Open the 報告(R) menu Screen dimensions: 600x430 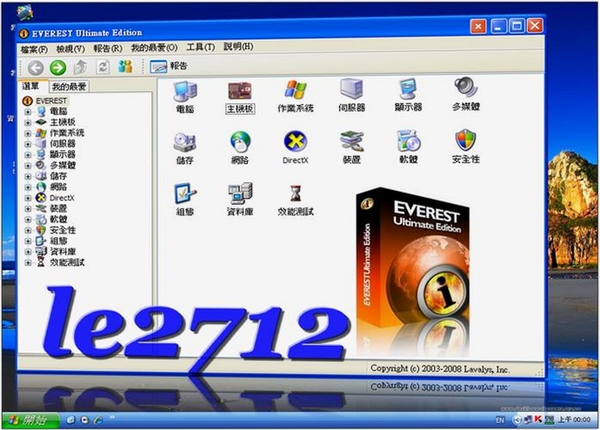[108, 49]
